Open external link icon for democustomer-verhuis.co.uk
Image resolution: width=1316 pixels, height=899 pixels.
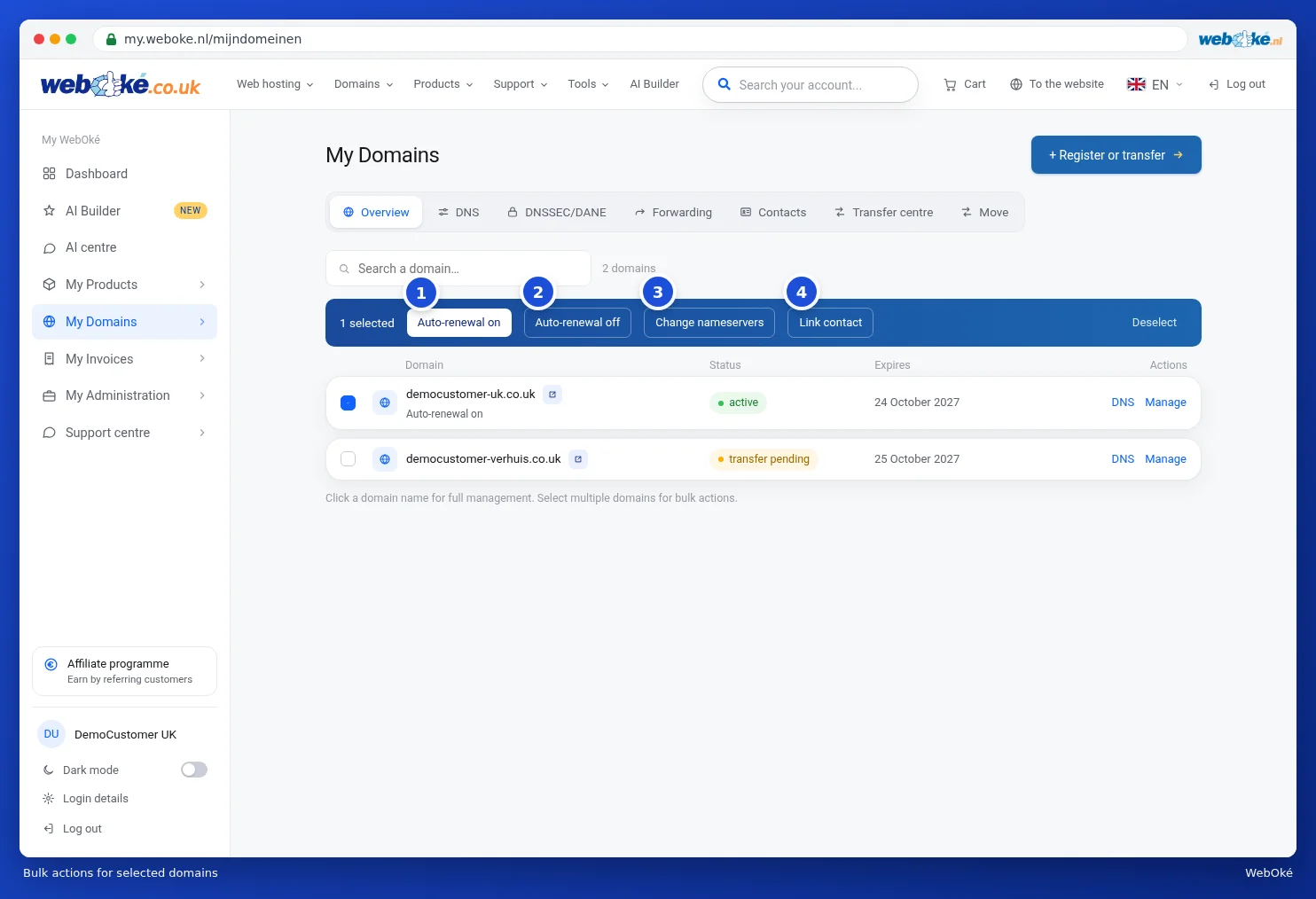click(x=578, y=459)
